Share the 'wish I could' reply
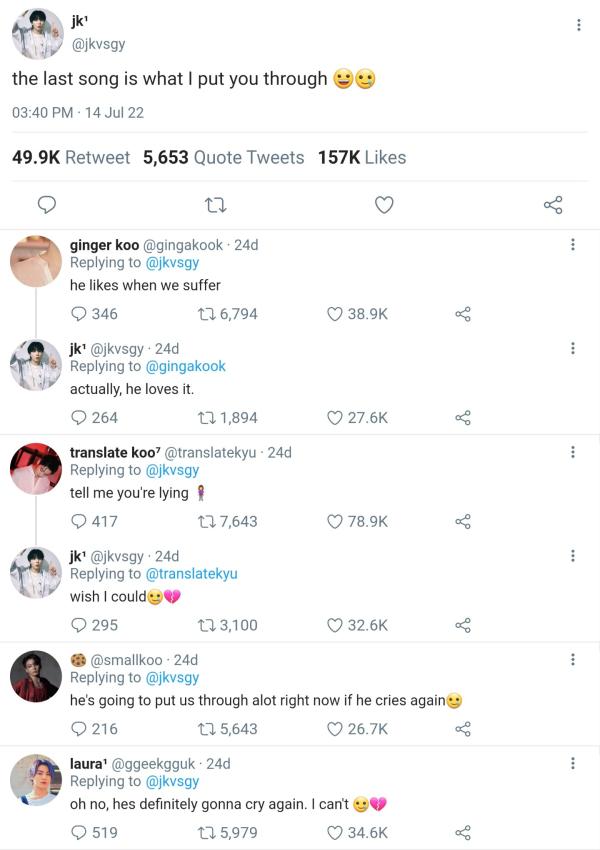Viewport: 600px width, 850px height. click(463, 625)
